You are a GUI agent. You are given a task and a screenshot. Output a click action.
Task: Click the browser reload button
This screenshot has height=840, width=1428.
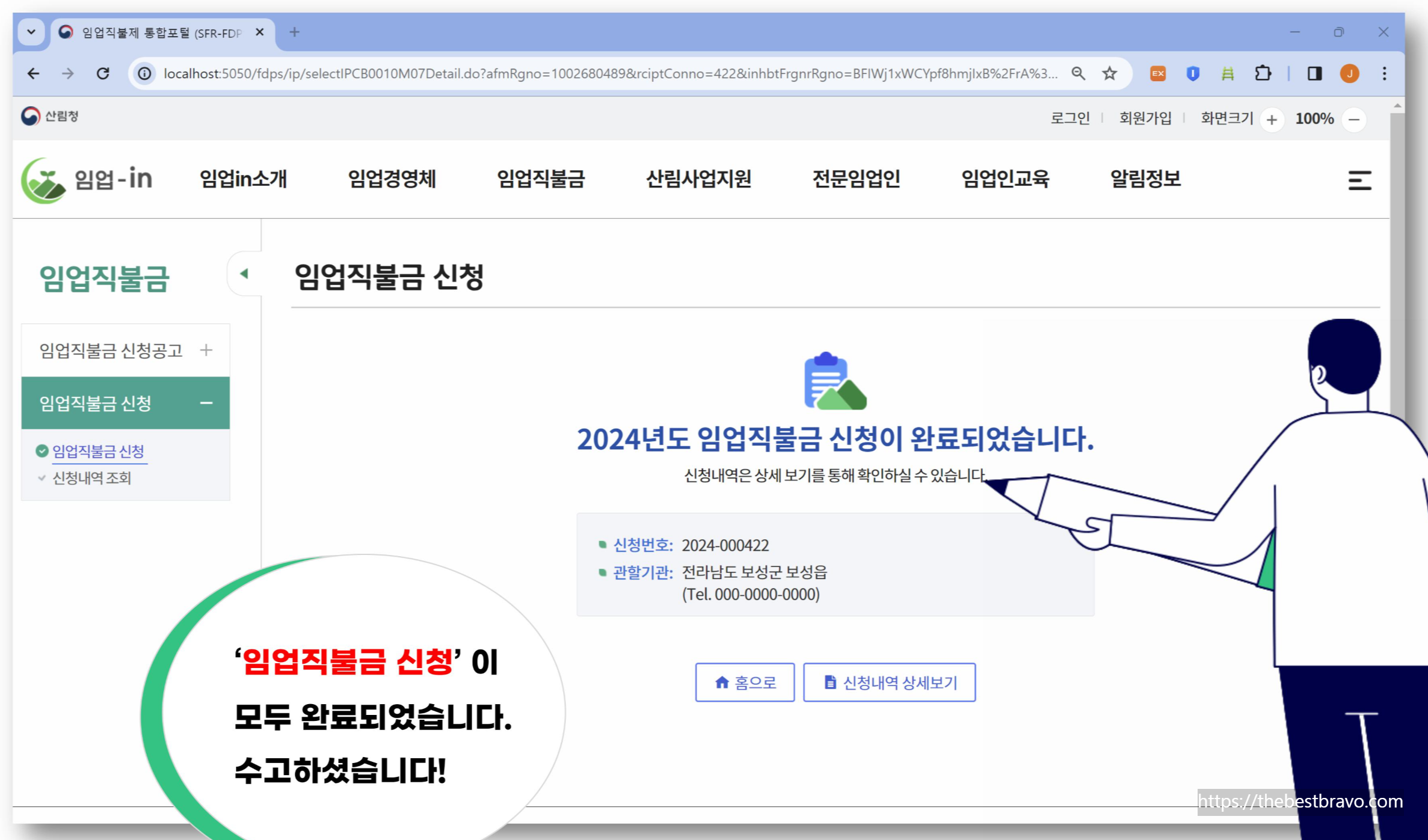[103, 73]
